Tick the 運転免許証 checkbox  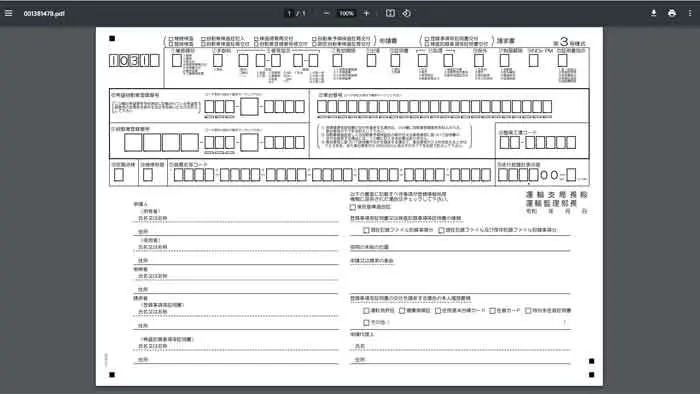(x=366, y=311)
